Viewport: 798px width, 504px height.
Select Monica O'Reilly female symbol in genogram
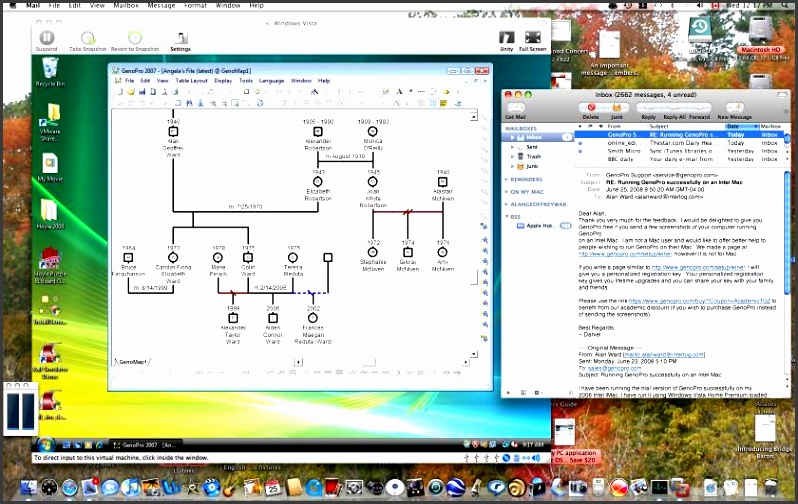point(373,132)
